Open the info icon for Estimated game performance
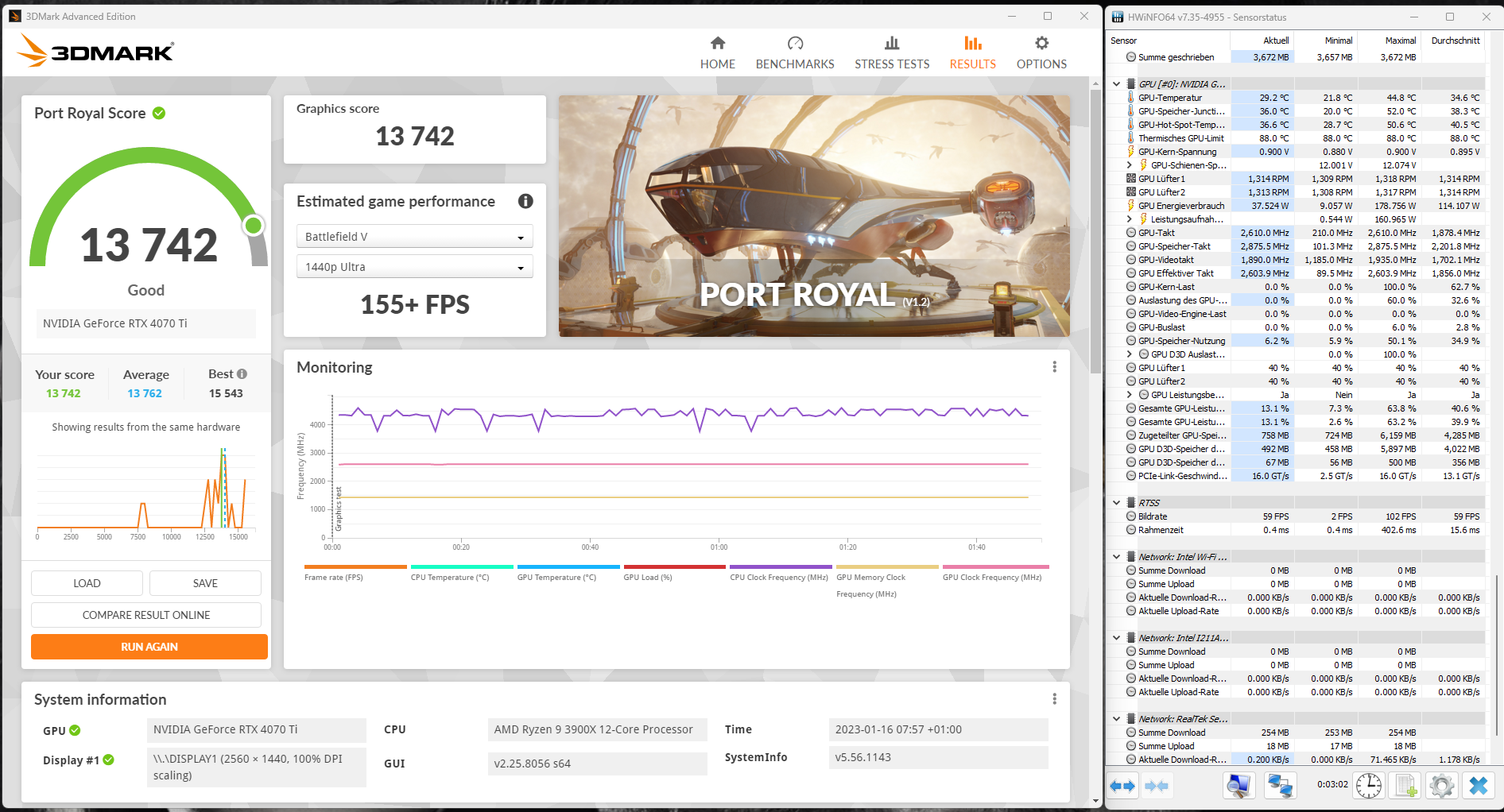1504x812 pixels. tap(525, 201)
